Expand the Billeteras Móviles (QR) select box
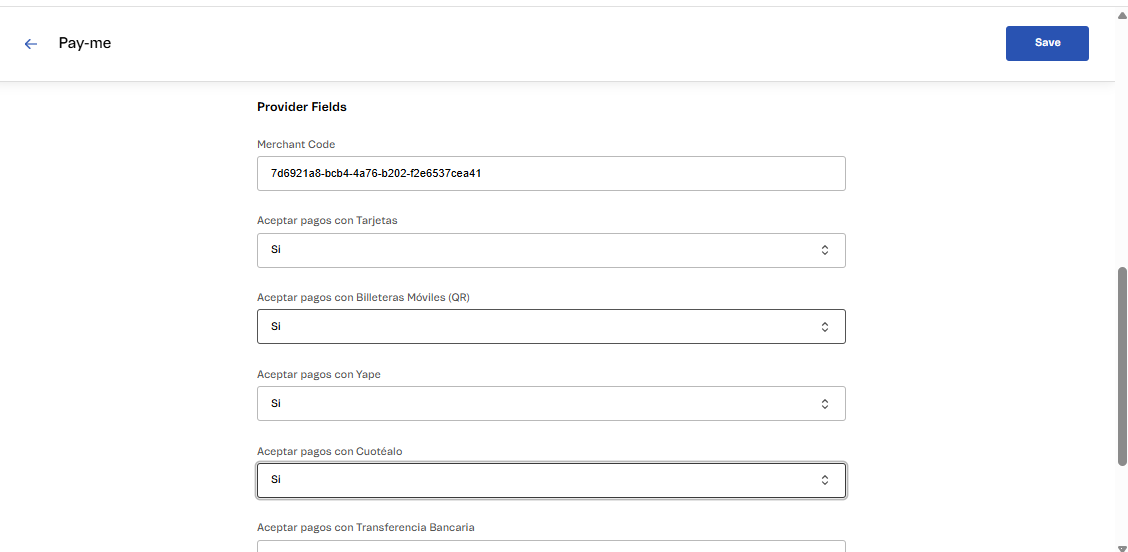The height and width of the screenshot is (552, 1128). [x=550, y=327]
